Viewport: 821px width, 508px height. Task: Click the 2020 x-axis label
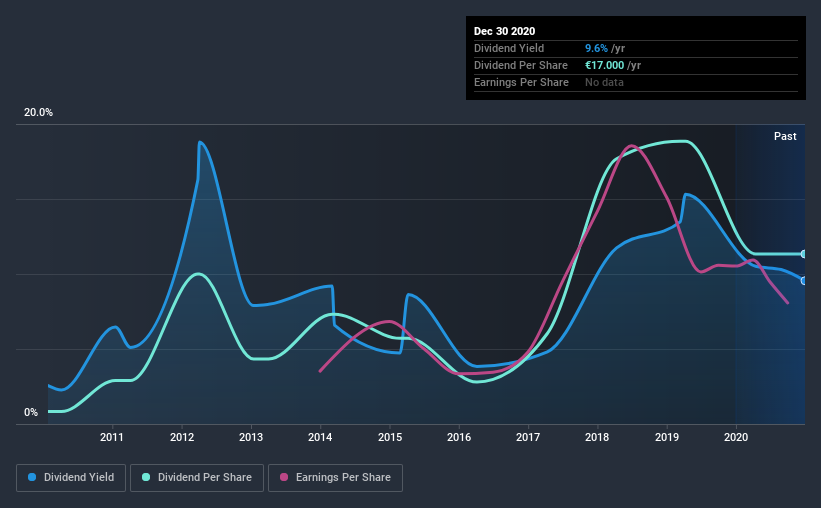coord(736,437)
